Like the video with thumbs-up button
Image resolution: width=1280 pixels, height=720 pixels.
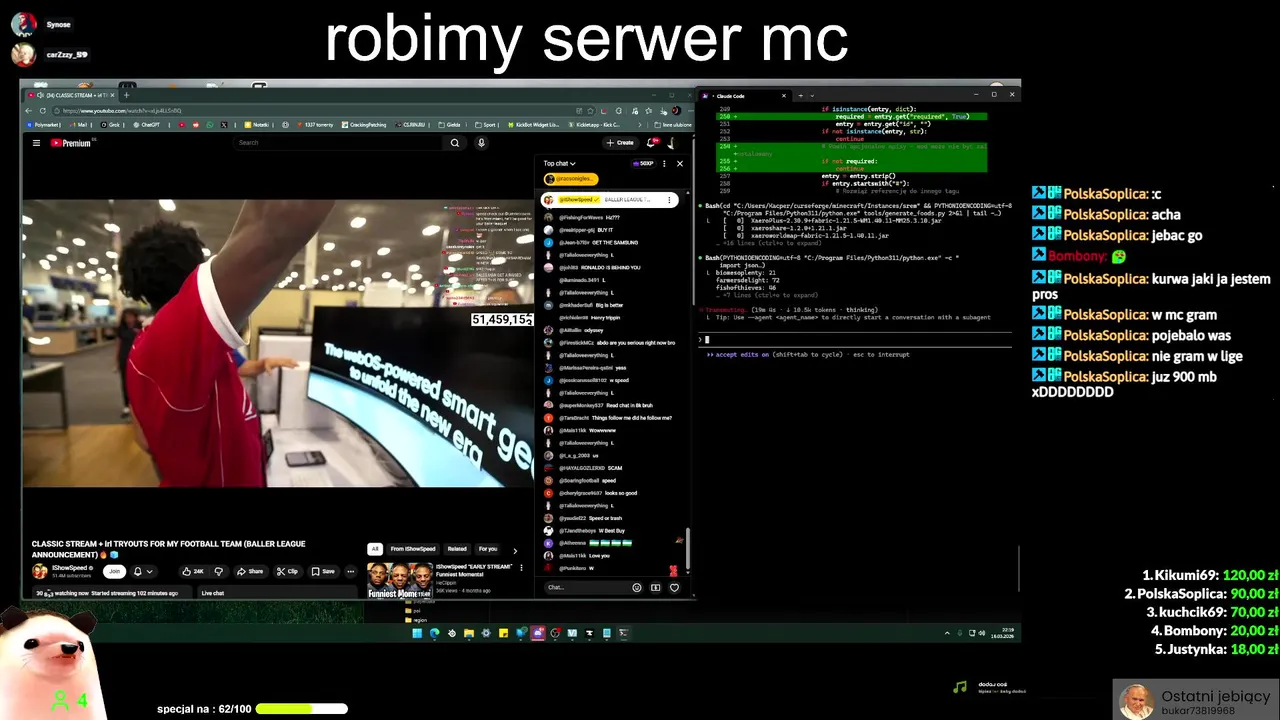pyautogui.click(x=192, y=571)
